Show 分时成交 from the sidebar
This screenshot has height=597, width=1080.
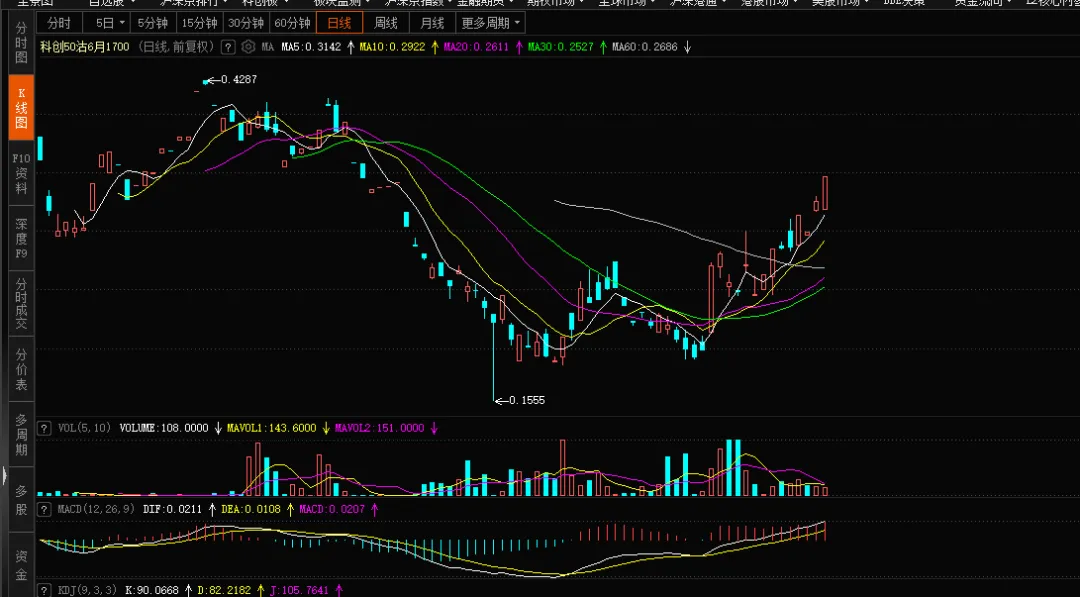21,304
